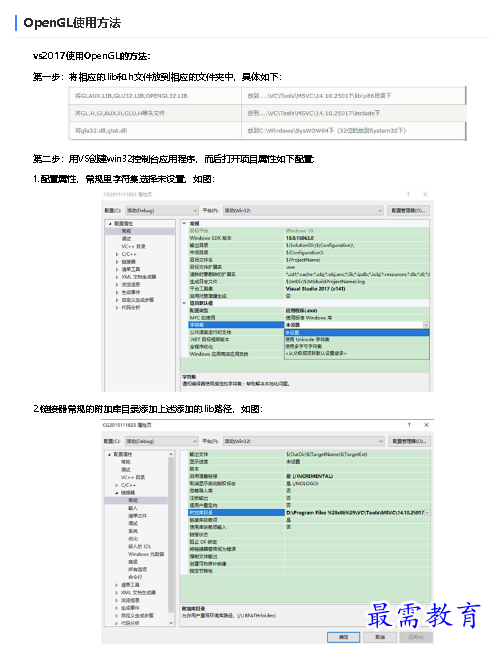
Task: Select VC++ 目录 in the character-set dialog tree
Action: pos(133,246)
